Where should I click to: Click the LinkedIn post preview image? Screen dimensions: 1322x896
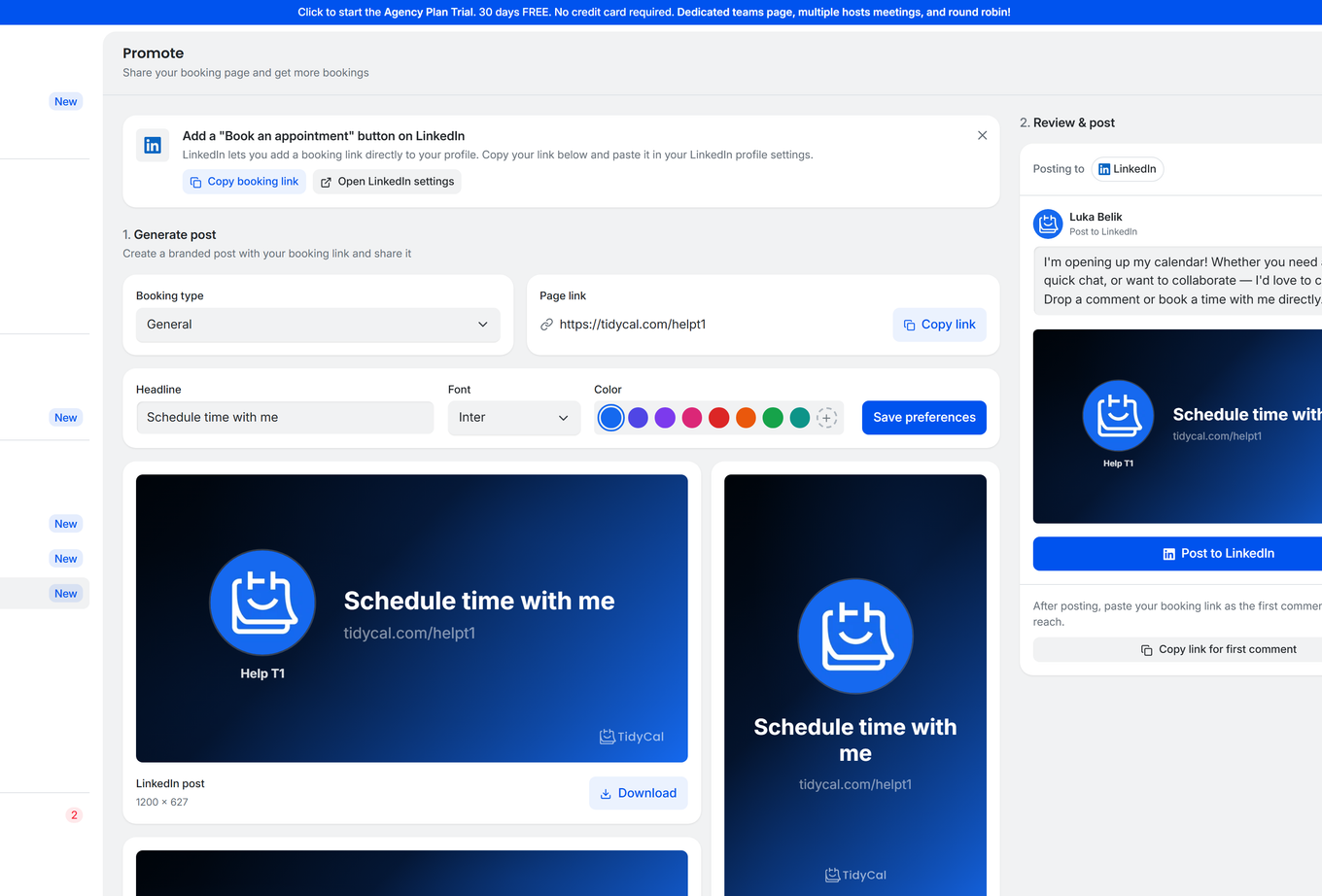(x=412, y=618)
